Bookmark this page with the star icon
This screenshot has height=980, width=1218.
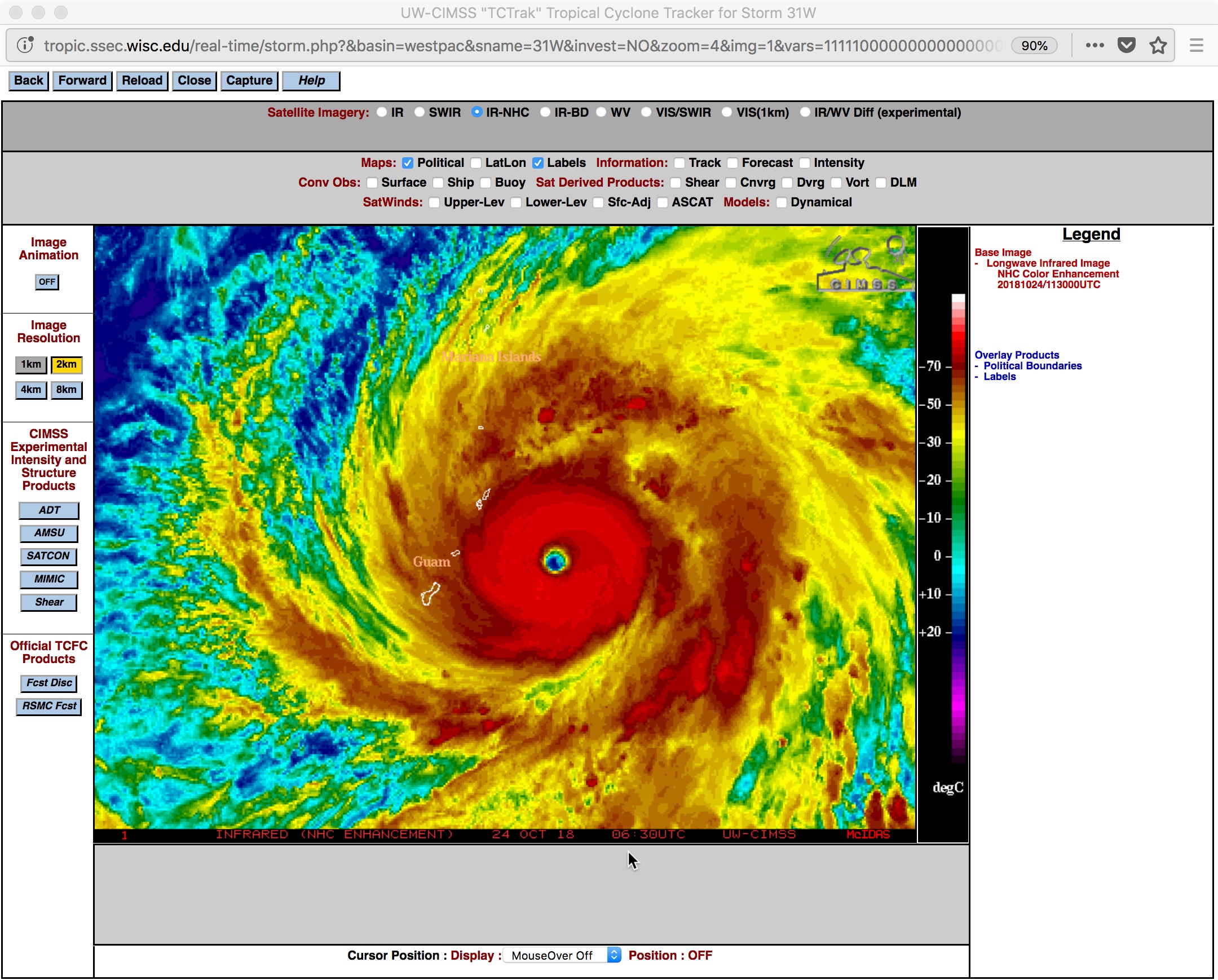click(1158, 45)
